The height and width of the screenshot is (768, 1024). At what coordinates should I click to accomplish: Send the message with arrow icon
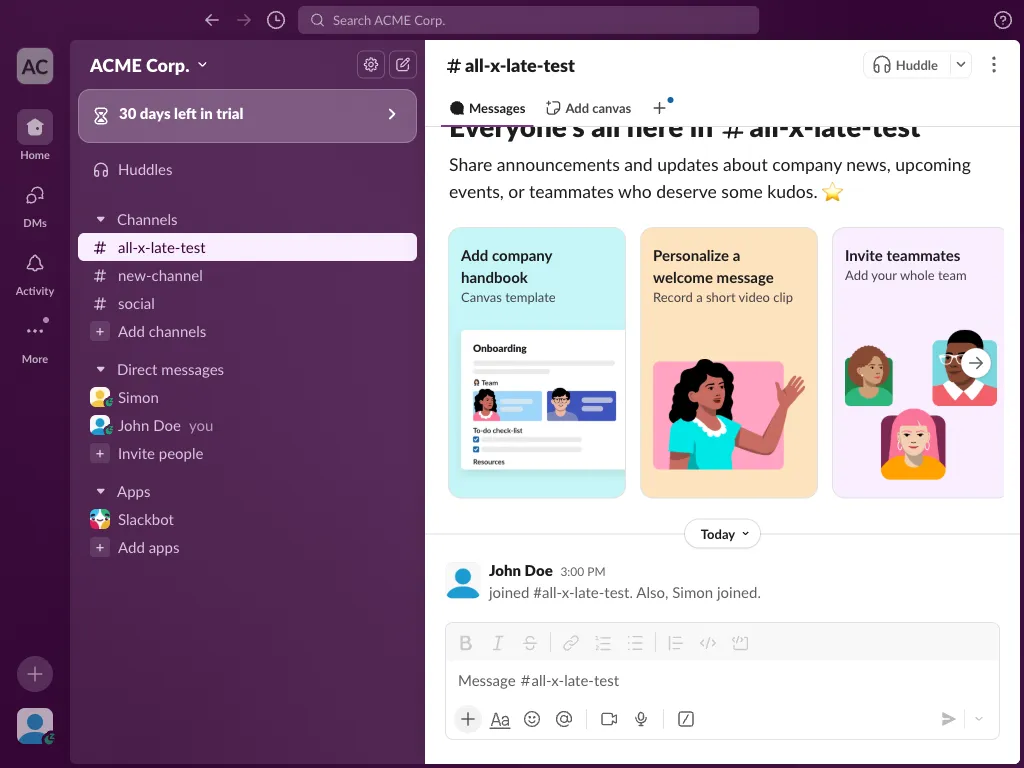click(948, 719)
